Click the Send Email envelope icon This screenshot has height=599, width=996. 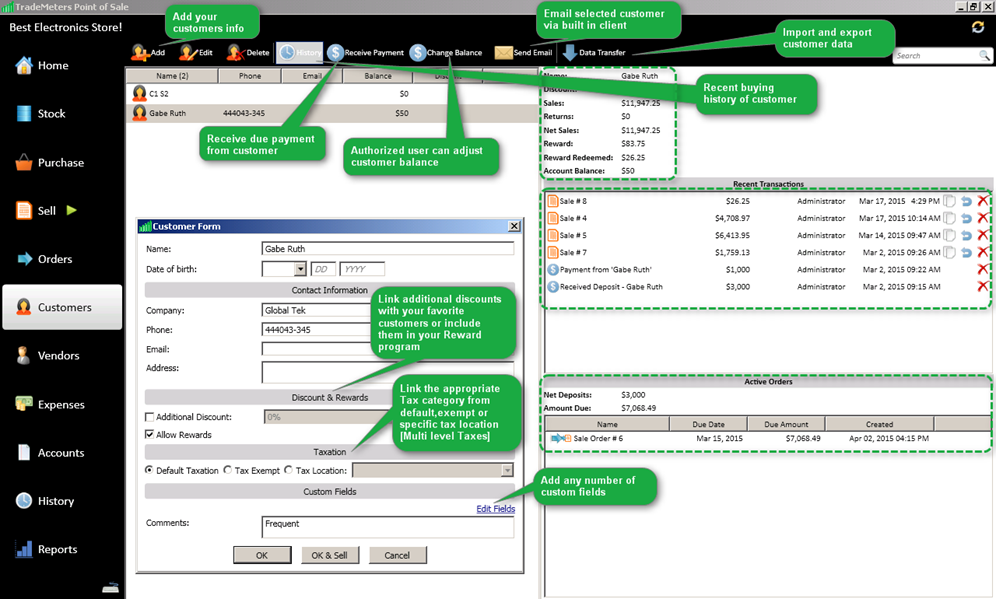[x=503, y=52]
